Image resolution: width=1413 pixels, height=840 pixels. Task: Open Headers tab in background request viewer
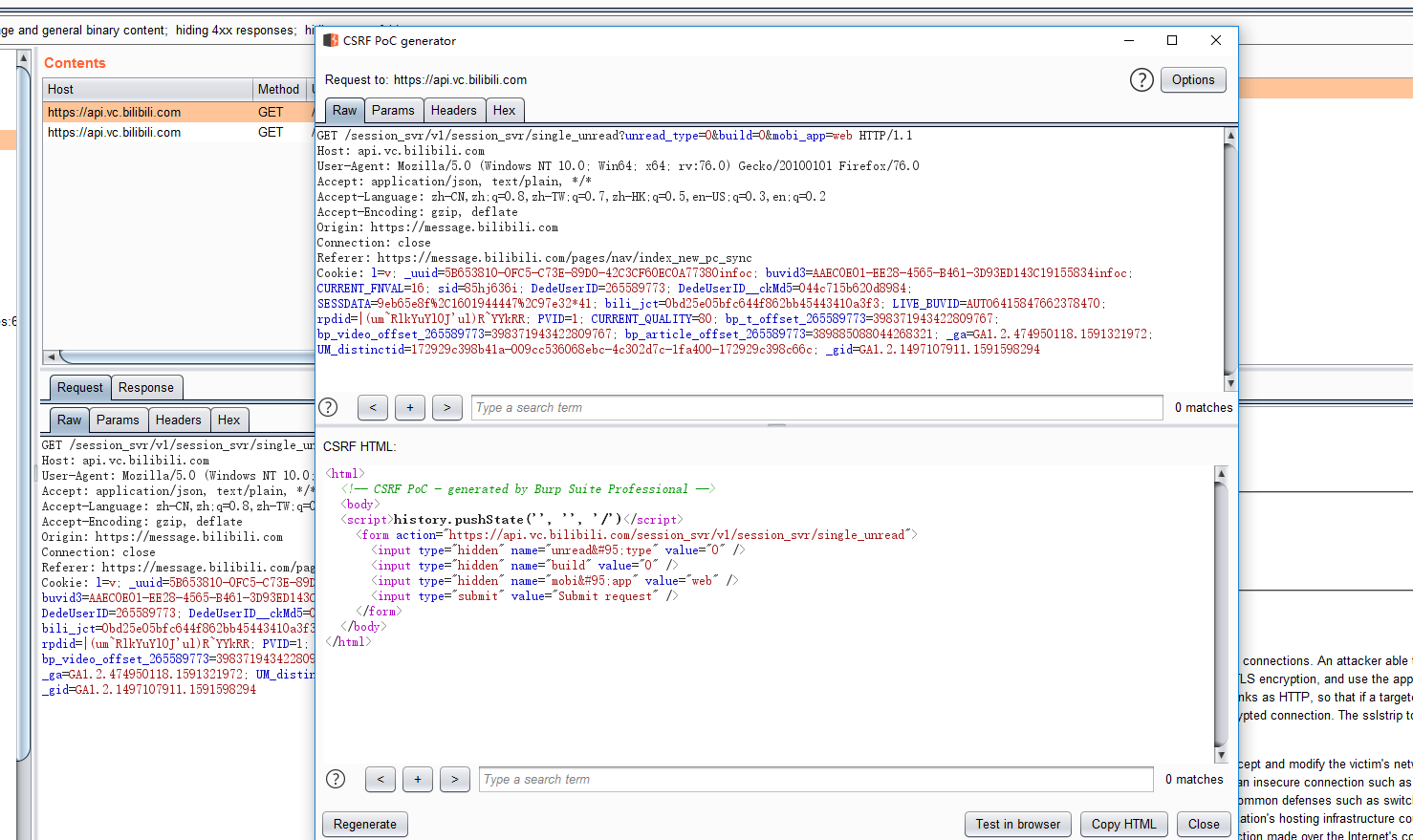tap(178, 420)
